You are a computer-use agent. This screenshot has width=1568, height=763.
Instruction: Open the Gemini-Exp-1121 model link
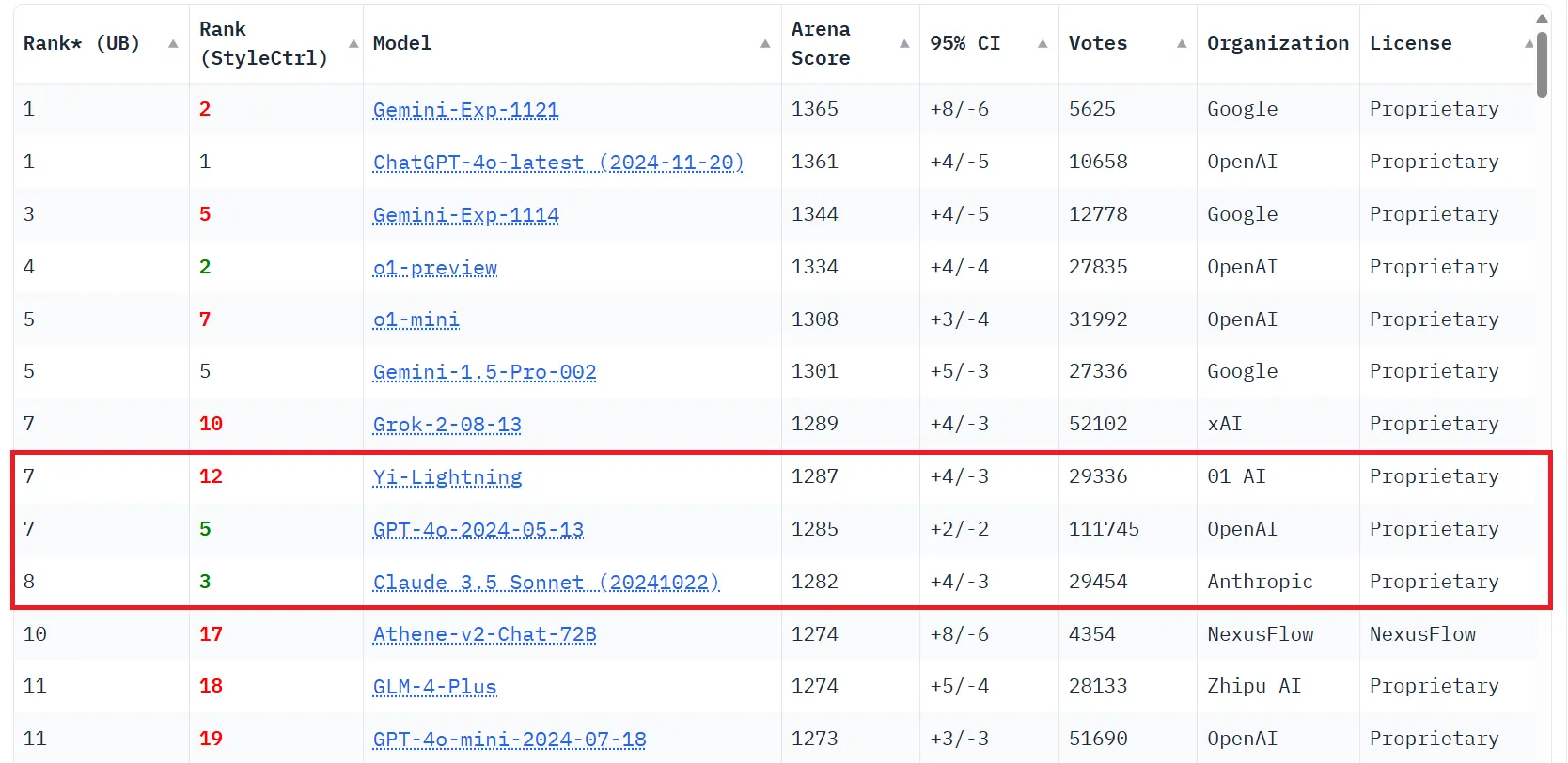click(x=465, y=110)
